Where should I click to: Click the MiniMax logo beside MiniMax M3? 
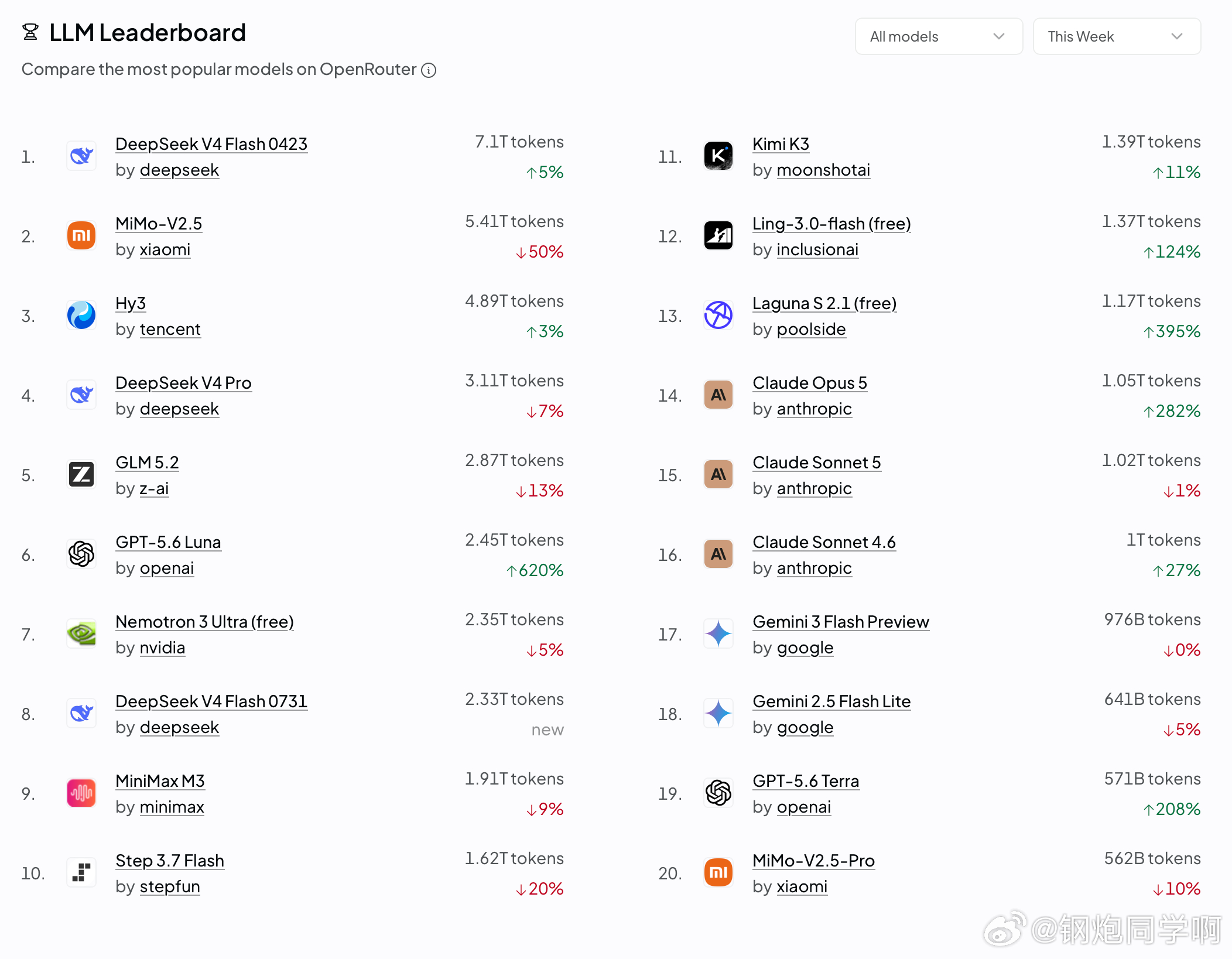click(x=81, y=793)
